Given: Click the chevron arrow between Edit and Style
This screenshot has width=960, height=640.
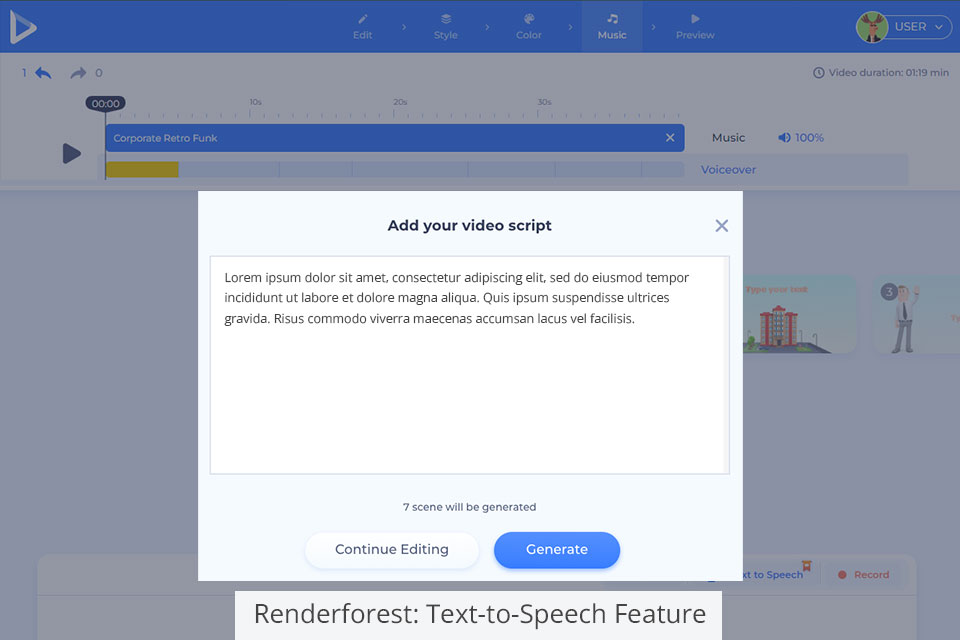Looking at the screenshot, I should (404, 27).
